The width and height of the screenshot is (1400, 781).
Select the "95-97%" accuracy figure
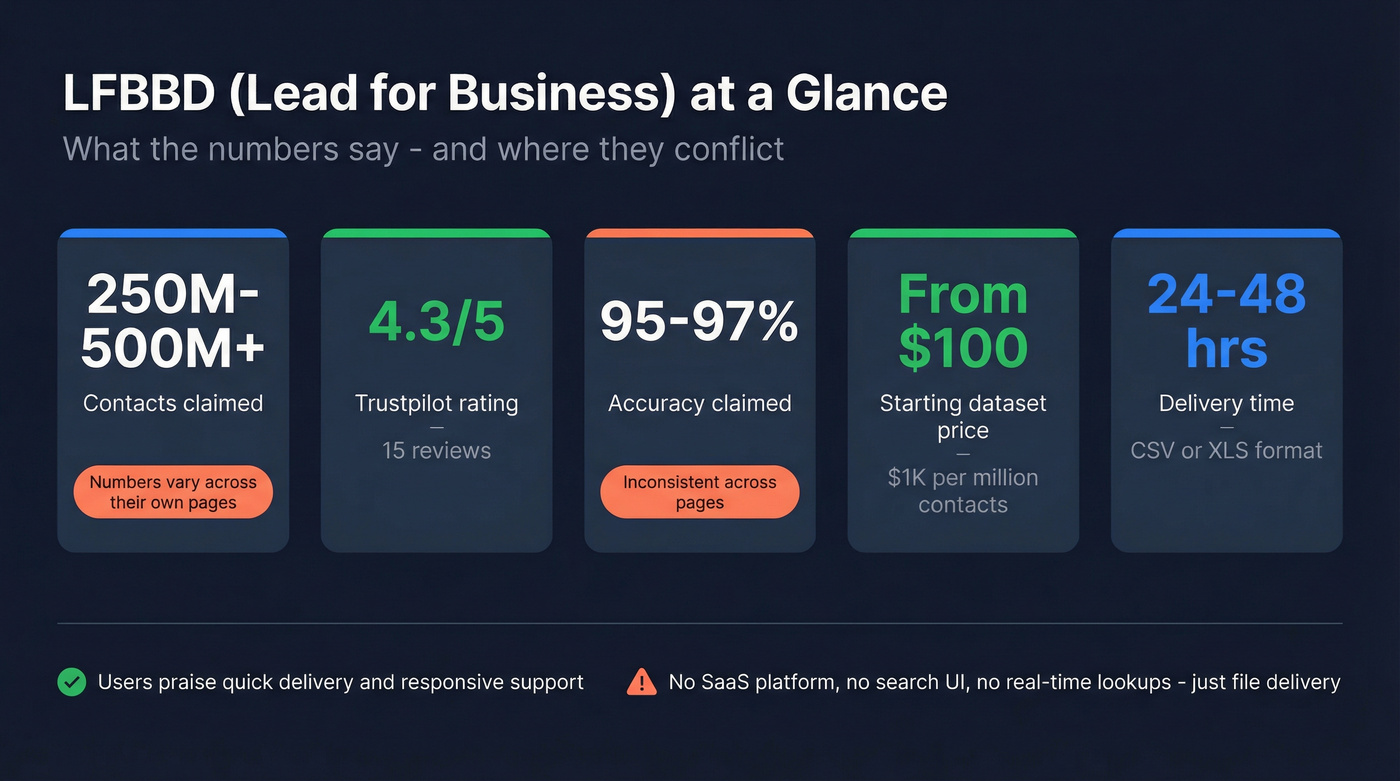[x=699, y=321]
